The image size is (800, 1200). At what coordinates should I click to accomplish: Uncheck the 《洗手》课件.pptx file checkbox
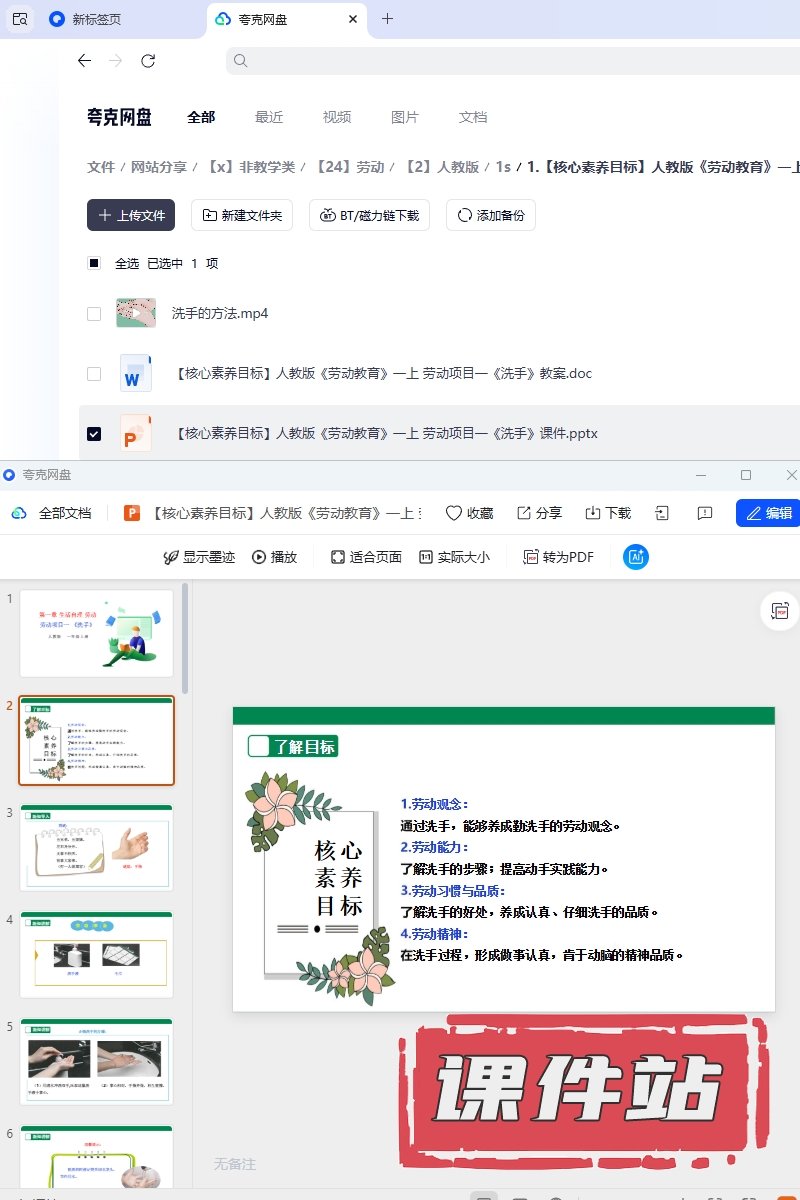click(x=94, y=433)
